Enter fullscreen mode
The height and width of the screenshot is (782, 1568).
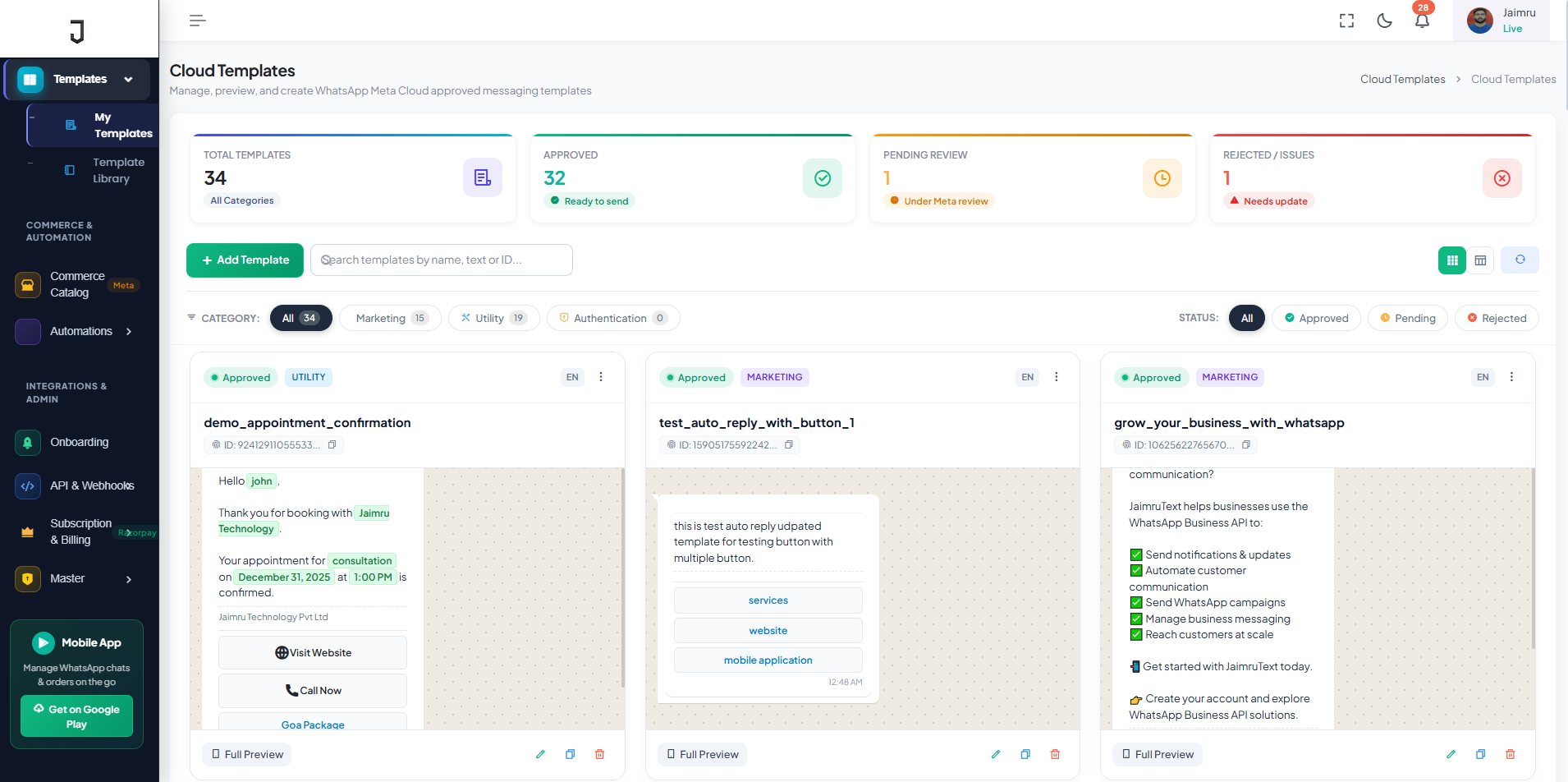[1346, 21]
